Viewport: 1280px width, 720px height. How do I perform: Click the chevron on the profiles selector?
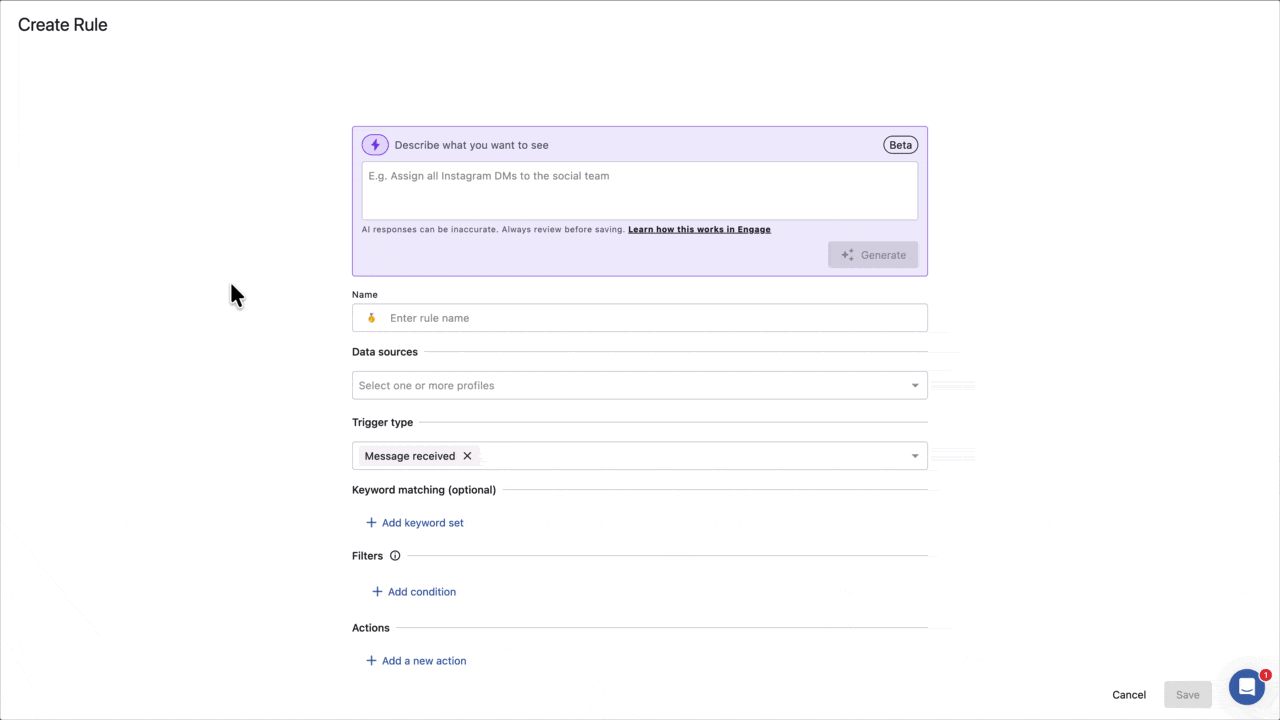point(913,385)
